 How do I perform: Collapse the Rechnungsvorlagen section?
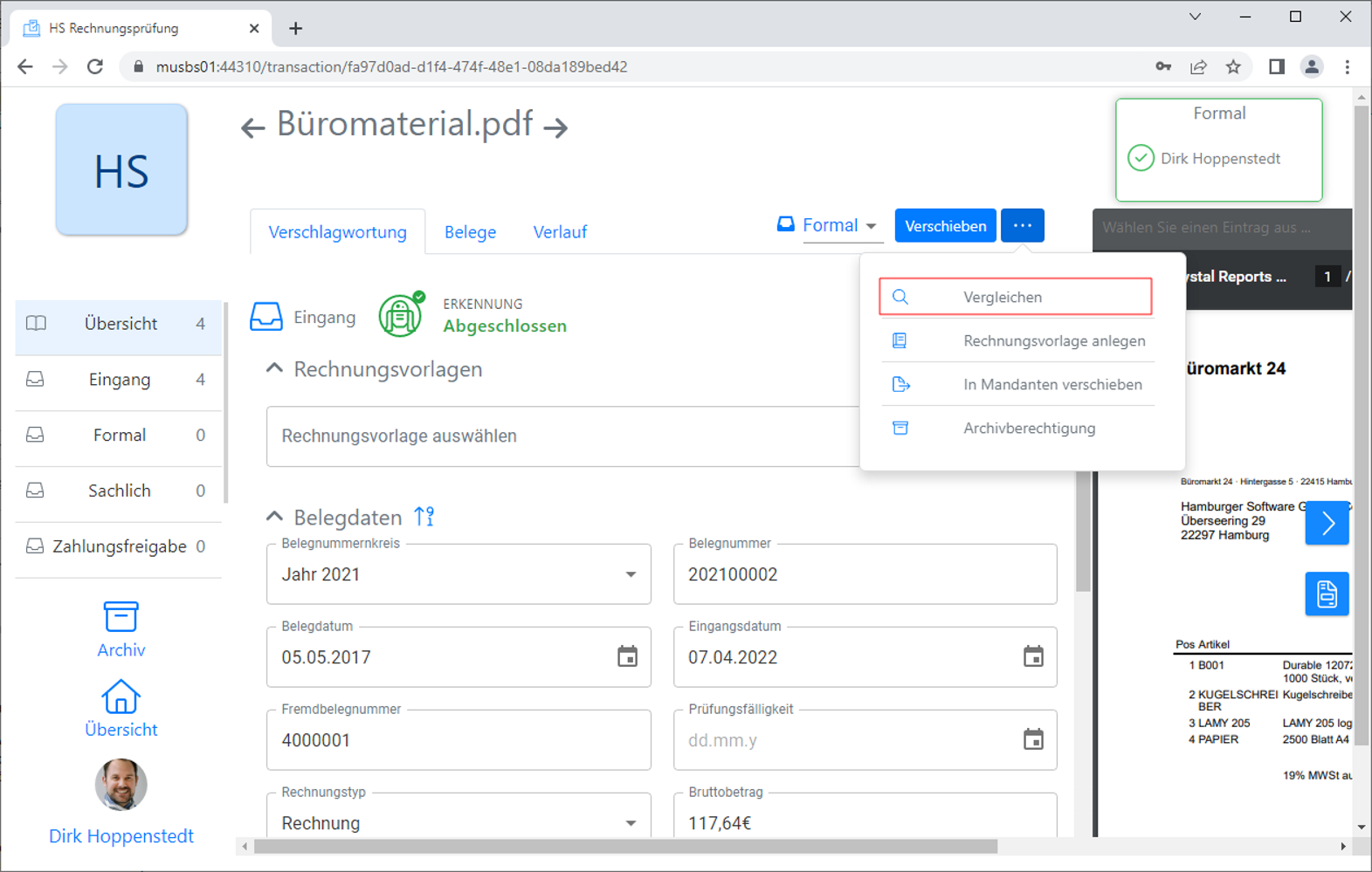coord(275,369)
